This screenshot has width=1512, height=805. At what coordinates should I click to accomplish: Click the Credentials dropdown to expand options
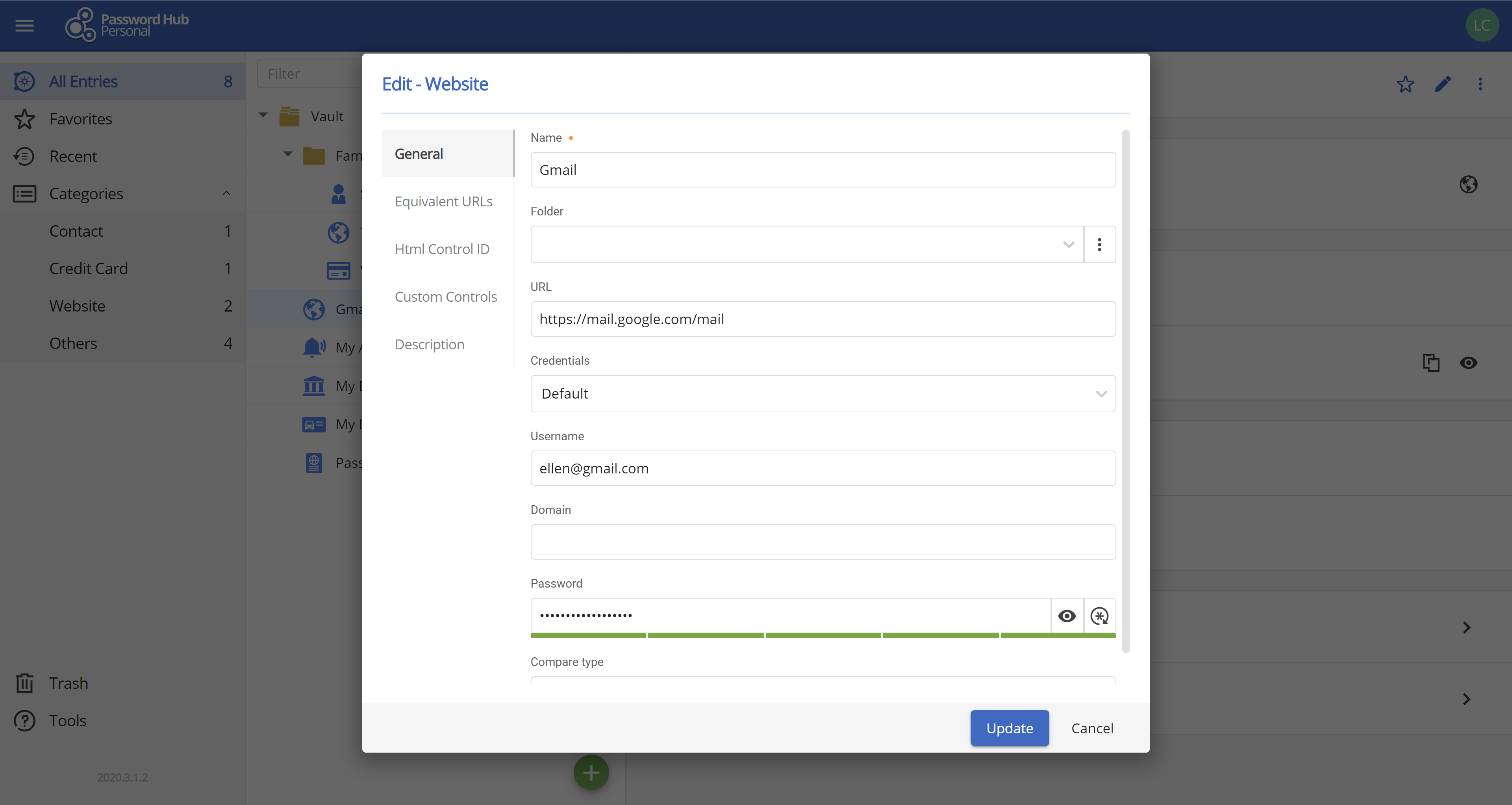click(x=823, y=392)
